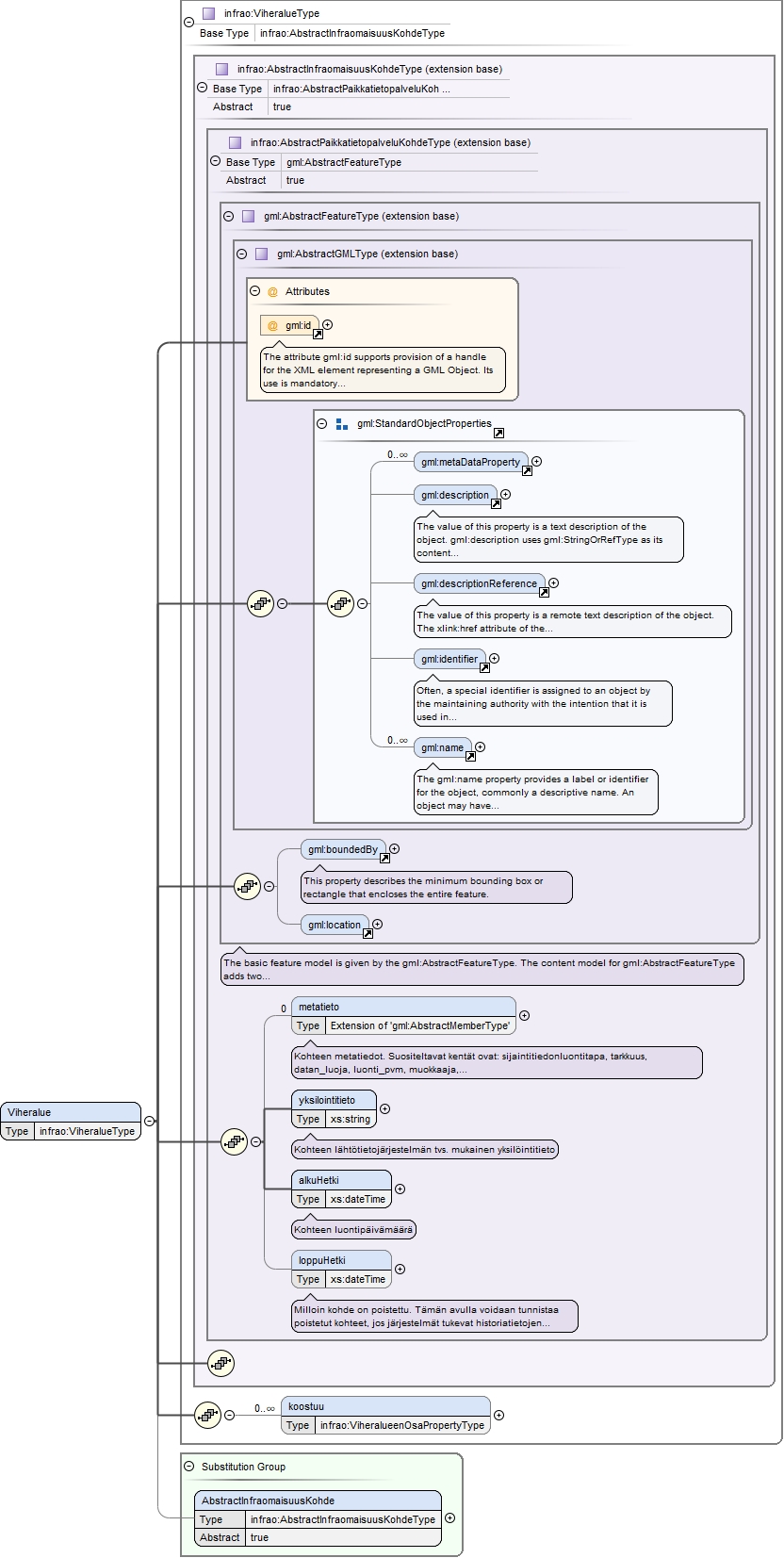Select AbstractPaikkatietopalveluKohdeType complex type icon
Screen dimensions: 784x1558
tap(235, 142)
